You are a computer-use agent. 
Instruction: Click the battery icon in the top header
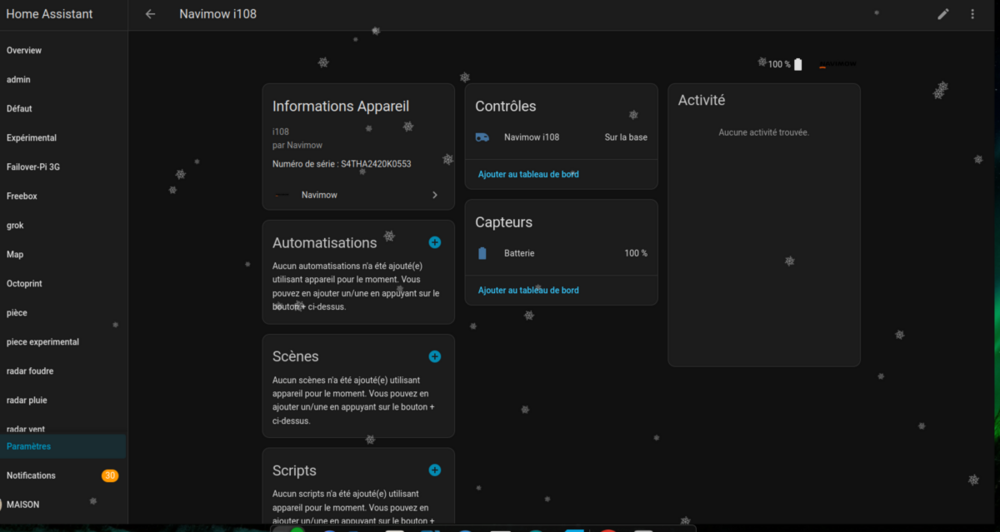798,64
